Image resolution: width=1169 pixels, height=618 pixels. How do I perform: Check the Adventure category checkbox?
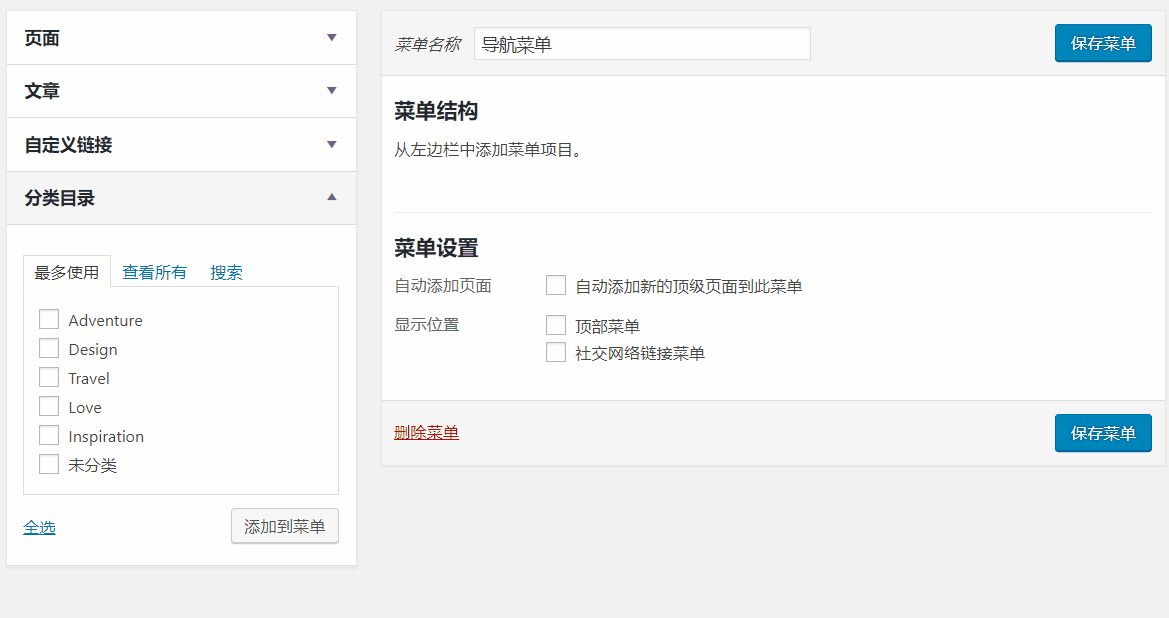click(x=49, y=320)
